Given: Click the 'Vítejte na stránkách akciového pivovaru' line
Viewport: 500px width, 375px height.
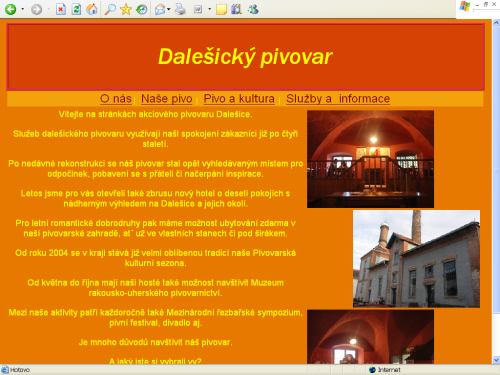Looking at the screenshot, I should tap(155, 114).
